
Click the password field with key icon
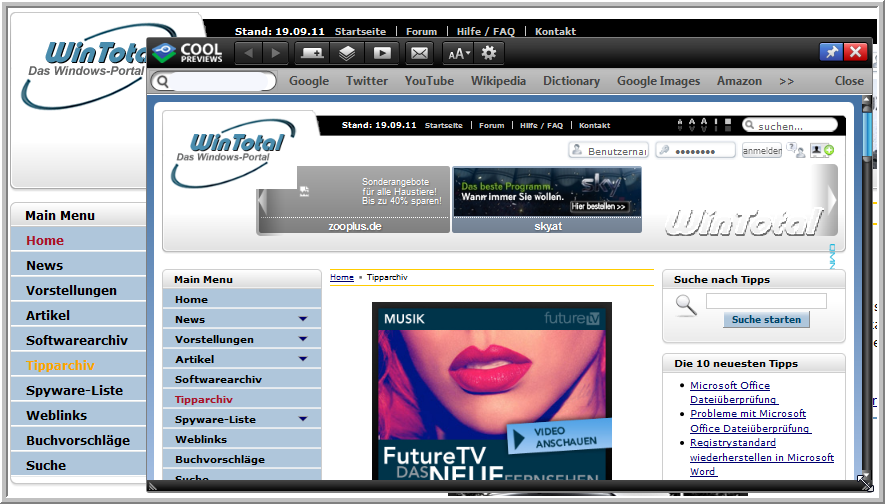(x=695, y=151)
